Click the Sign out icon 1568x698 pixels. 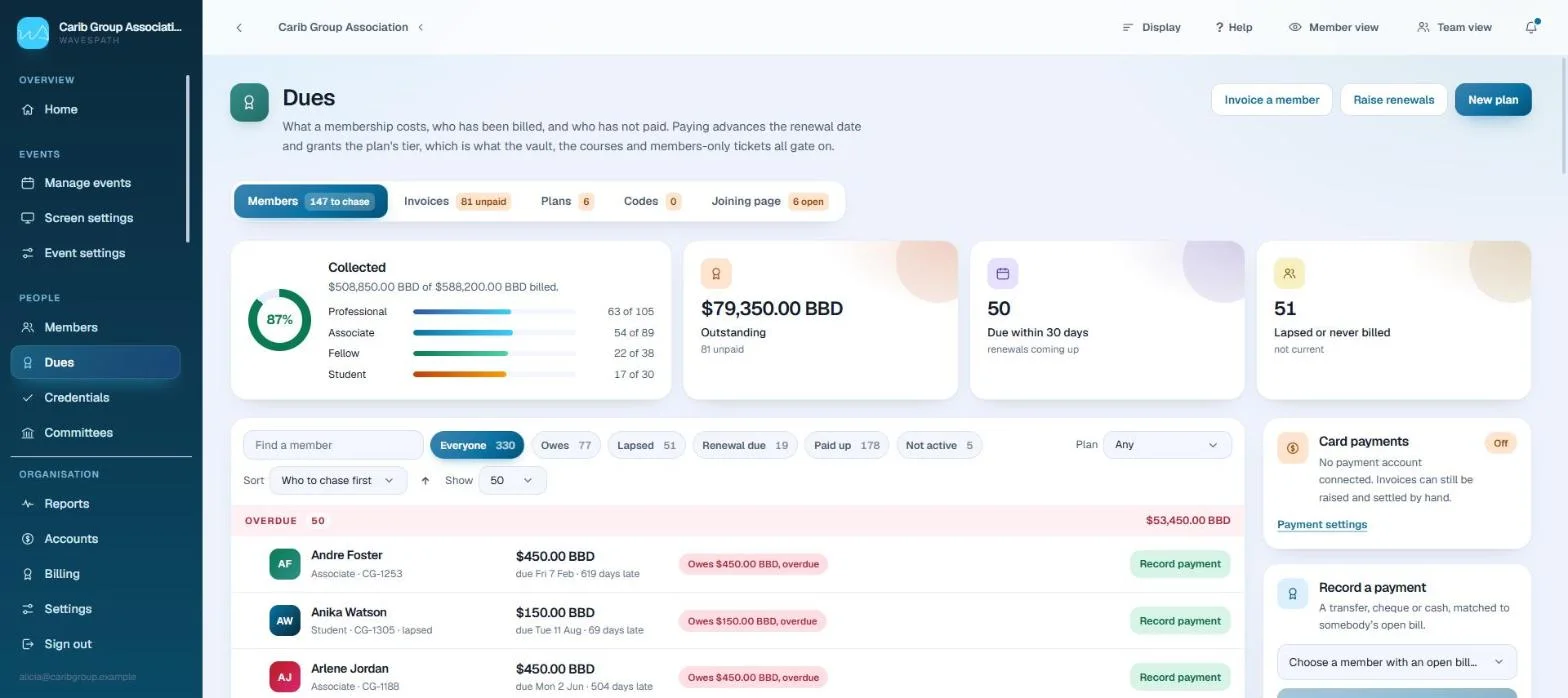pos(28,644)
